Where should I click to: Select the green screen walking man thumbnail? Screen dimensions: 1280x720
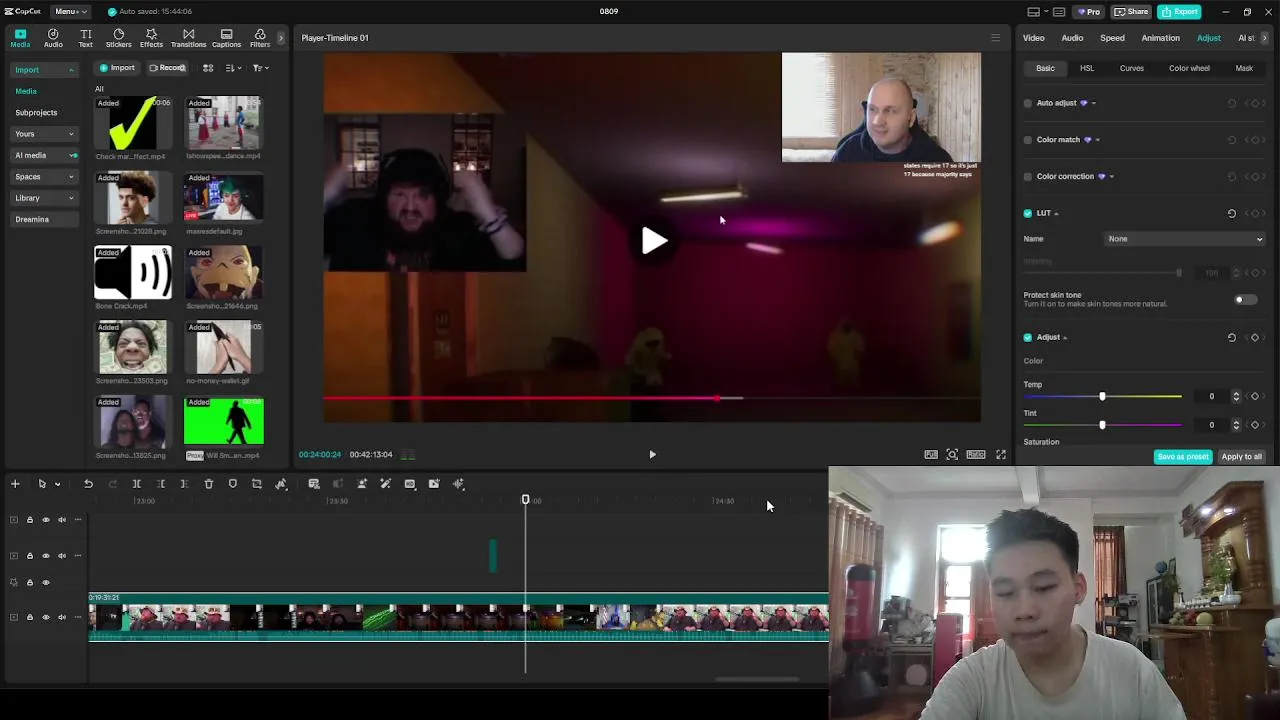pos(224,421)
